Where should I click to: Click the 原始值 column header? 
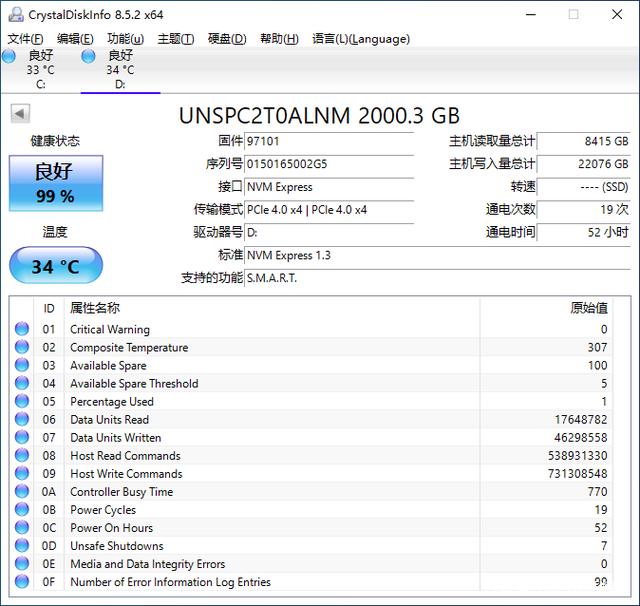pos(546,308)
